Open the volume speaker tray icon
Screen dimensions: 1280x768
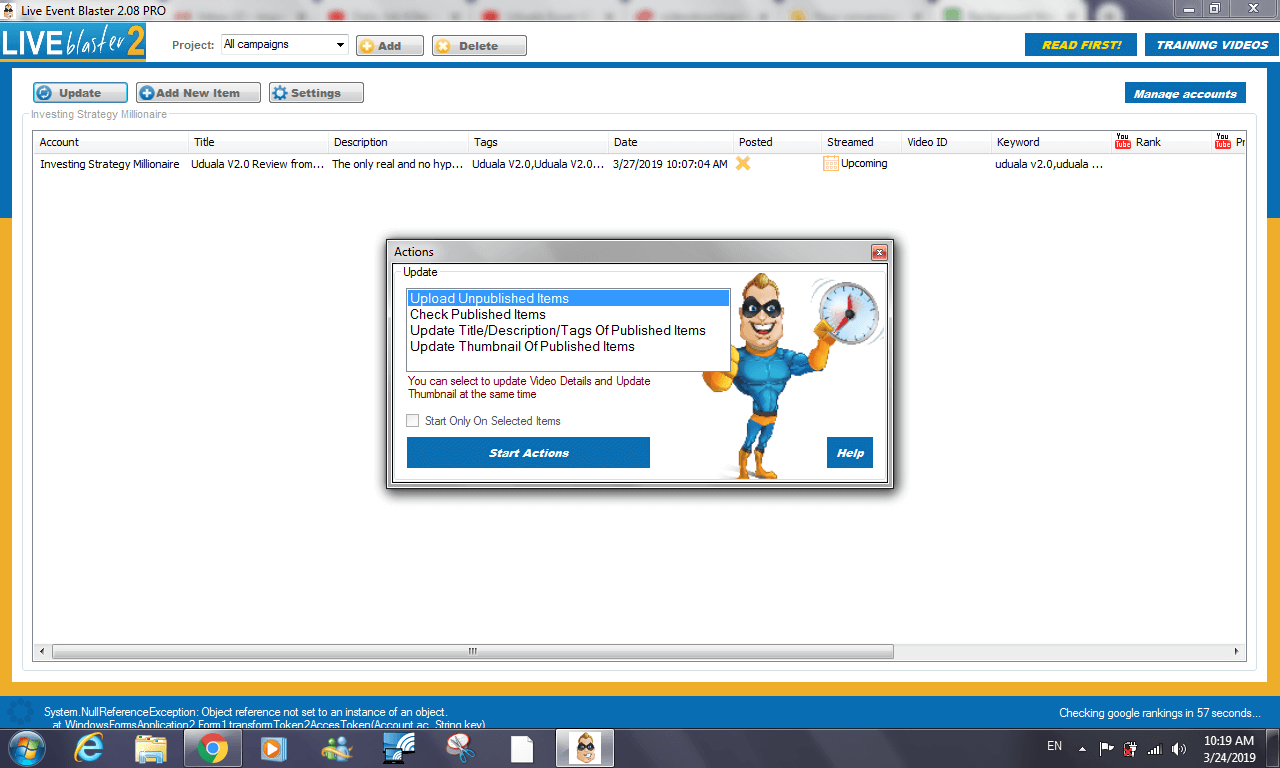click(x=1179, y=748)
